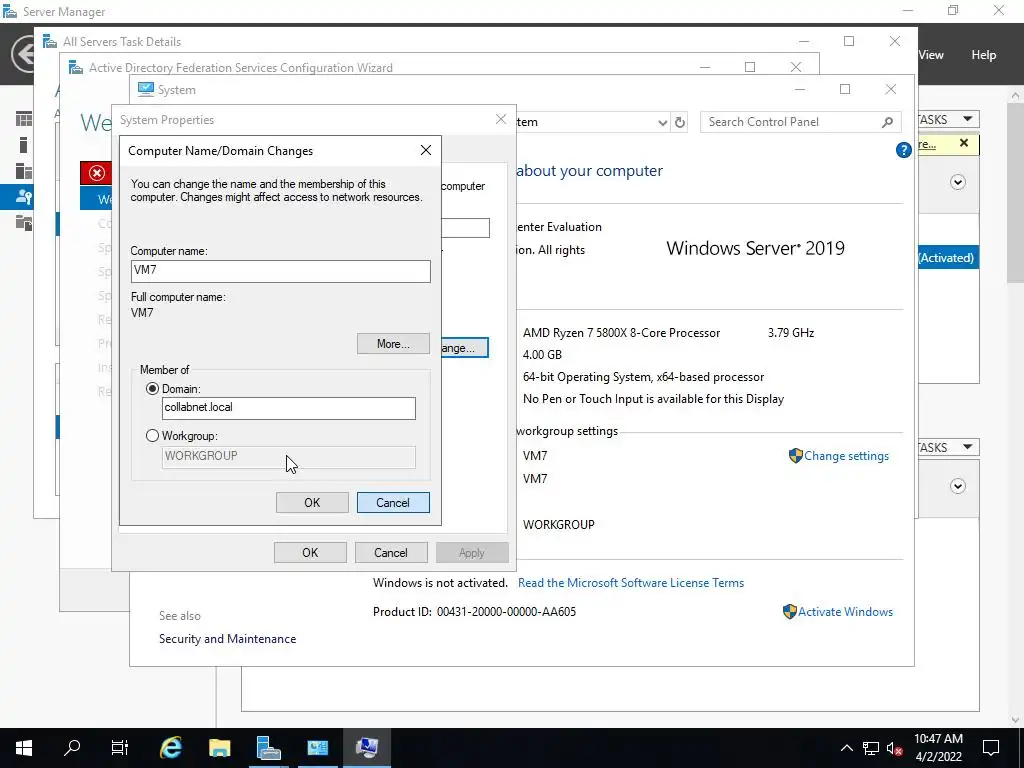Screen dimensions: 1024x768
Task: Click the More... button
Action: [393, 344]
